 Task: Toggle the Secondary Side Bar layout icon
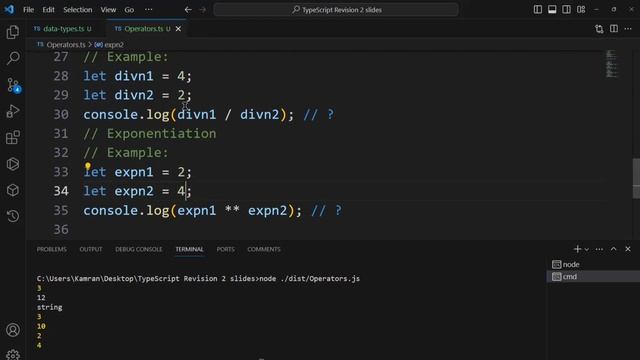click(x=567, y=9)
